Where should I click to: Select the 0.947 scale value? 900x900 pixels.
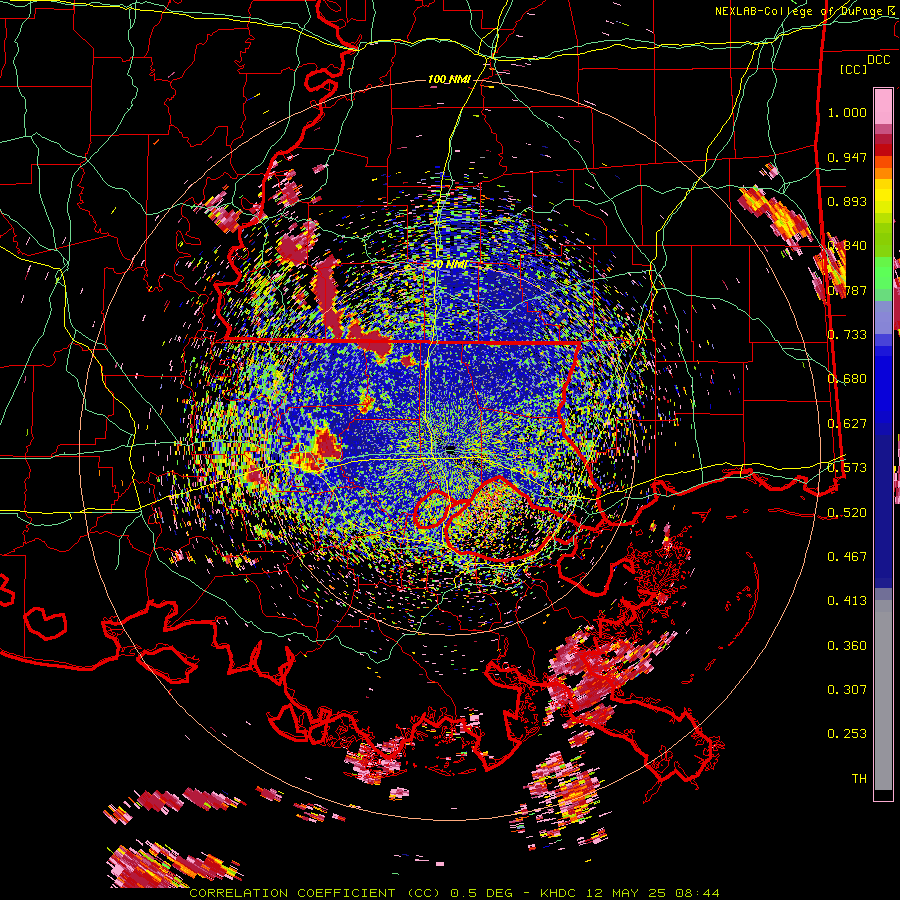click(847, 157)
